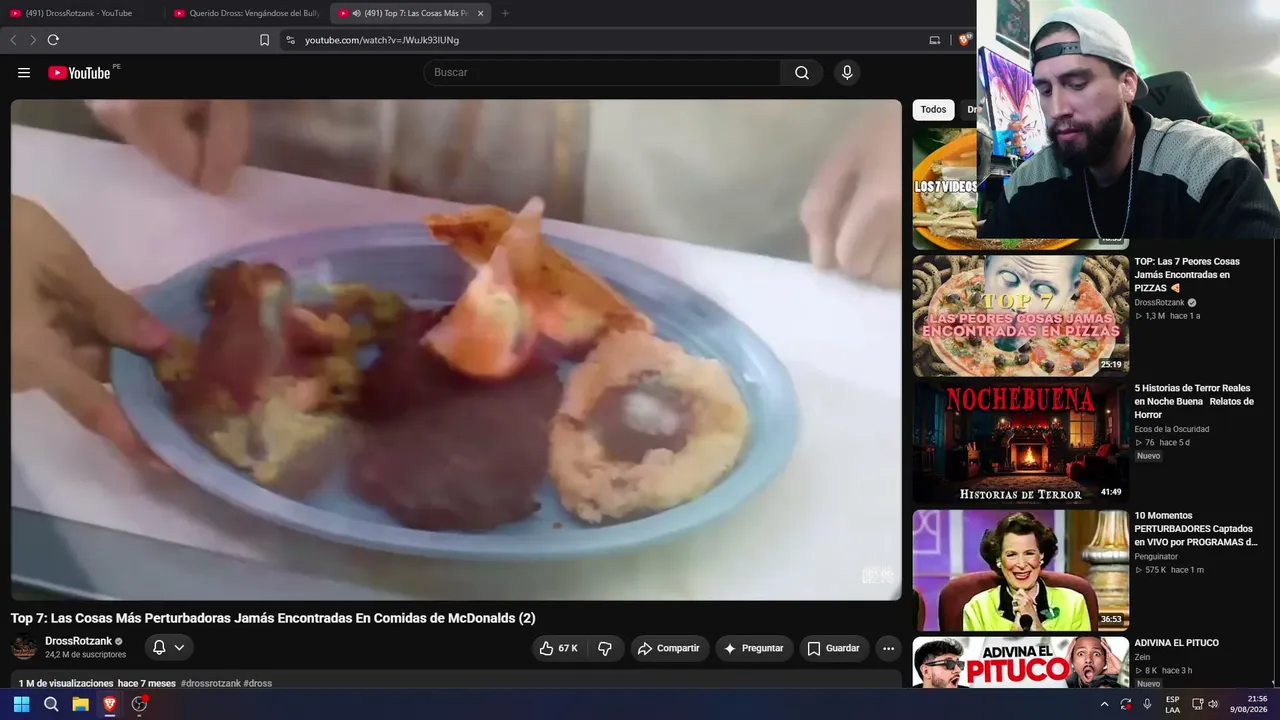Open File Explorer from the taskbar

80,704
